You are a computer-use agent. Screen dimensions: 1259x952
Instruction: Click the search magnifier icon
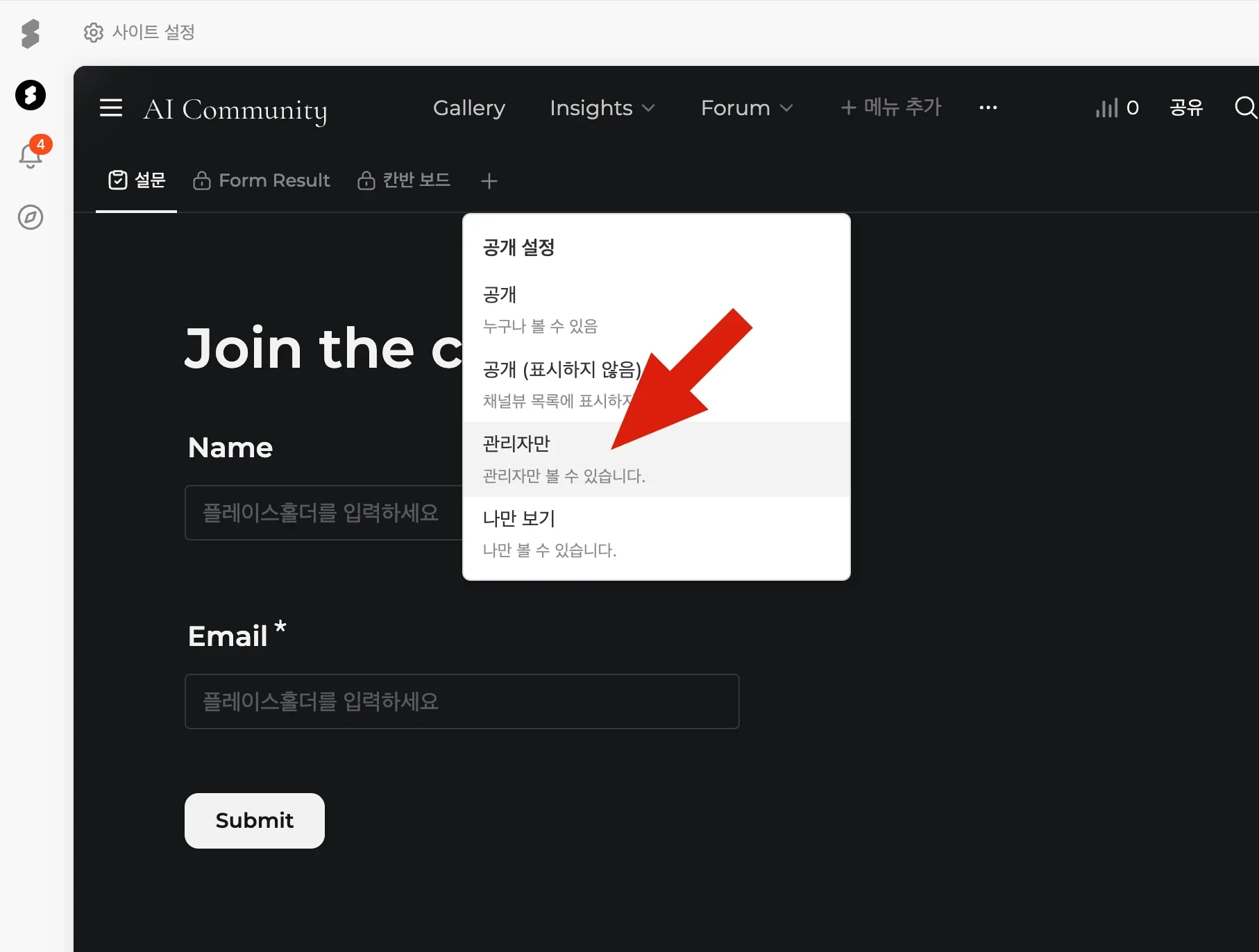click(x=1245, y=108)
